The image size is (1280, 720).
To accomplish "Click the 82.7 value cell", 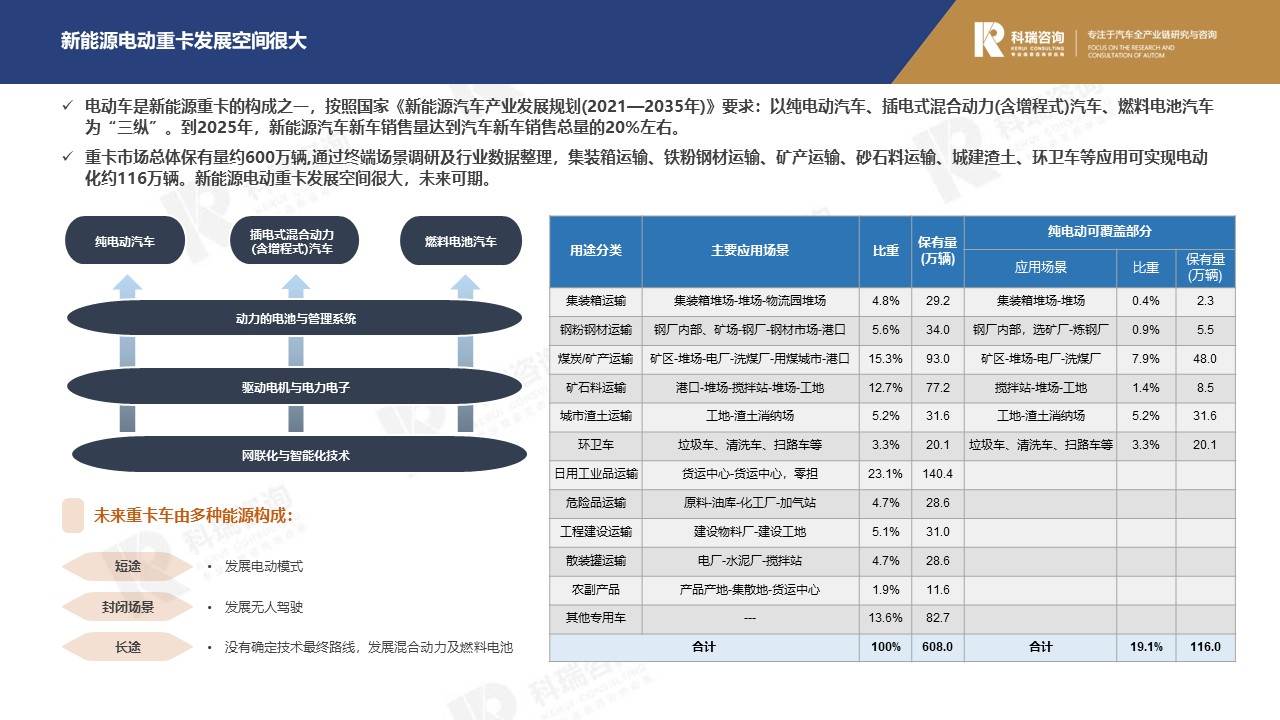I will 938,618.
